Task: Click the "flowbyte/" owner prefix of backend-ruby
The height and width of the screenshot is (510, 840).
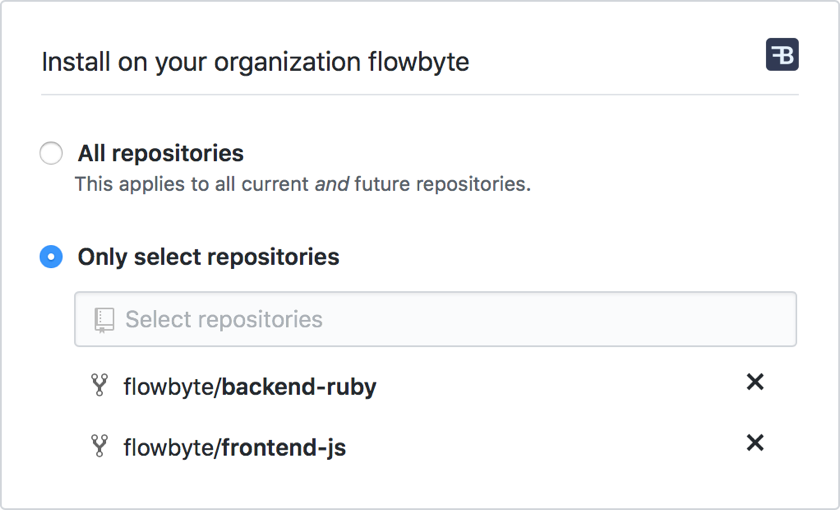Action: pos(171,386)
